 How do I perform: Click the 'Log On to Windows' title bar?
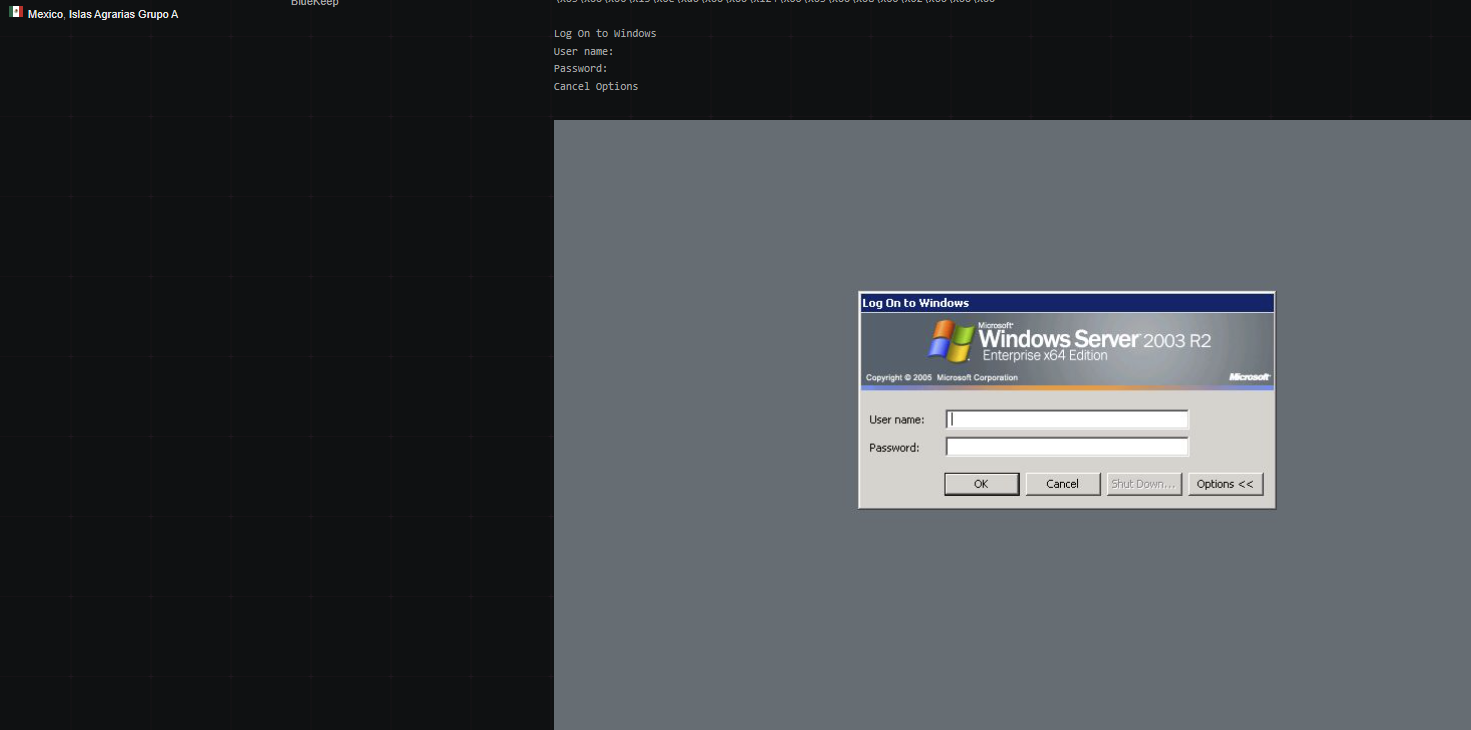tap(1067, 303)
